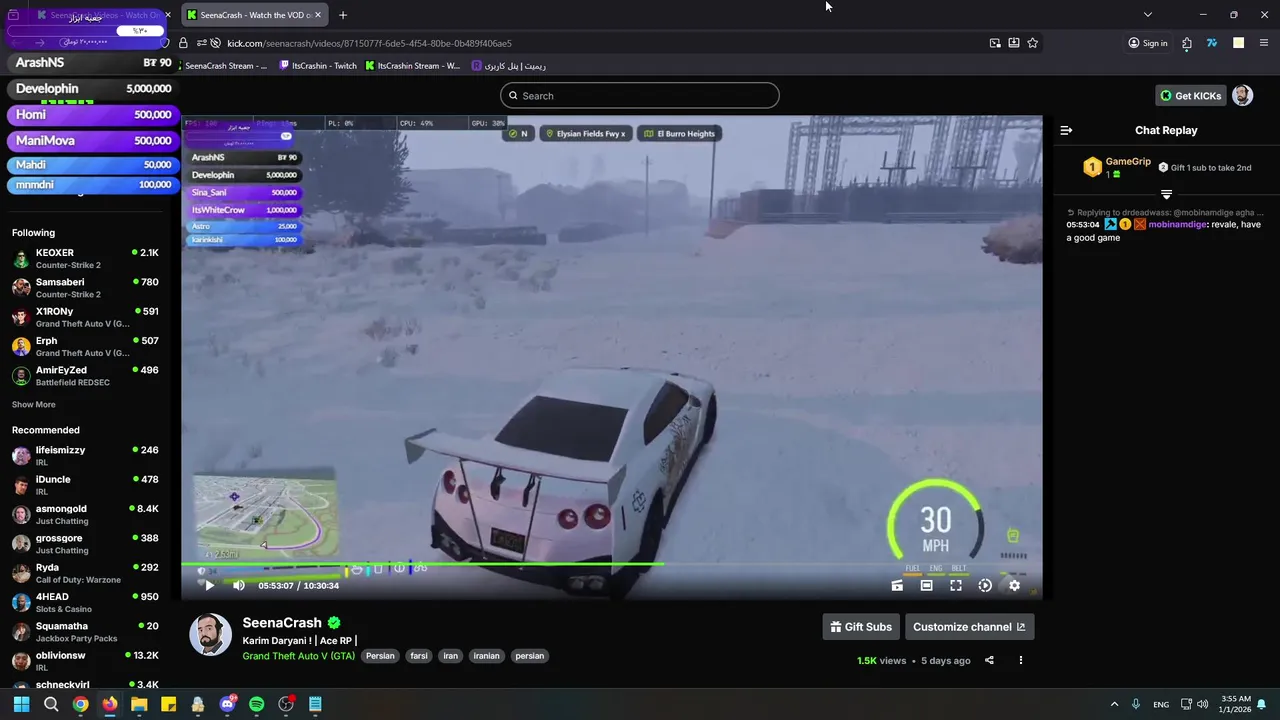Mute the video player volume

238,585
